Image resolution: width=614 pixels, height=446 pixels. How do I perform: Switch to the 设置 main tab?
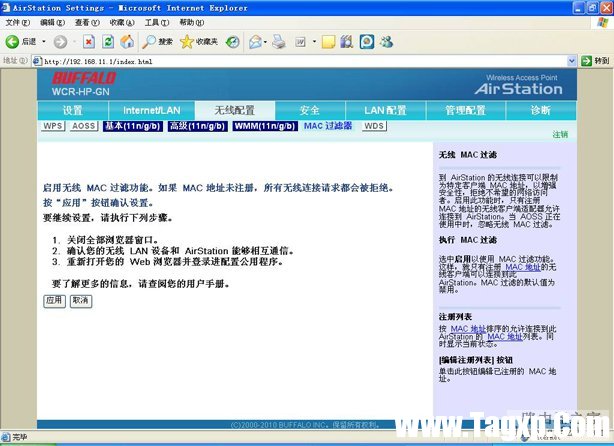(73, 110)
